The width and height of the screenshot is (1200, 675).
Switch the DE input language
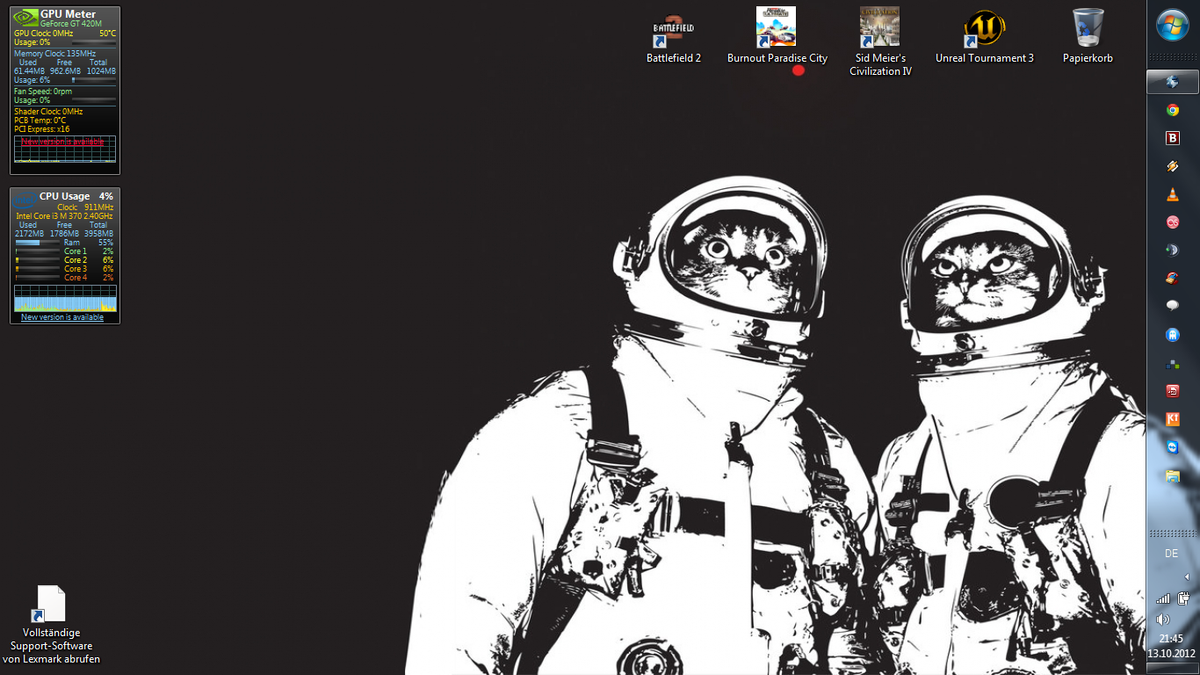pyautogui.click(x=1172, y=553)
